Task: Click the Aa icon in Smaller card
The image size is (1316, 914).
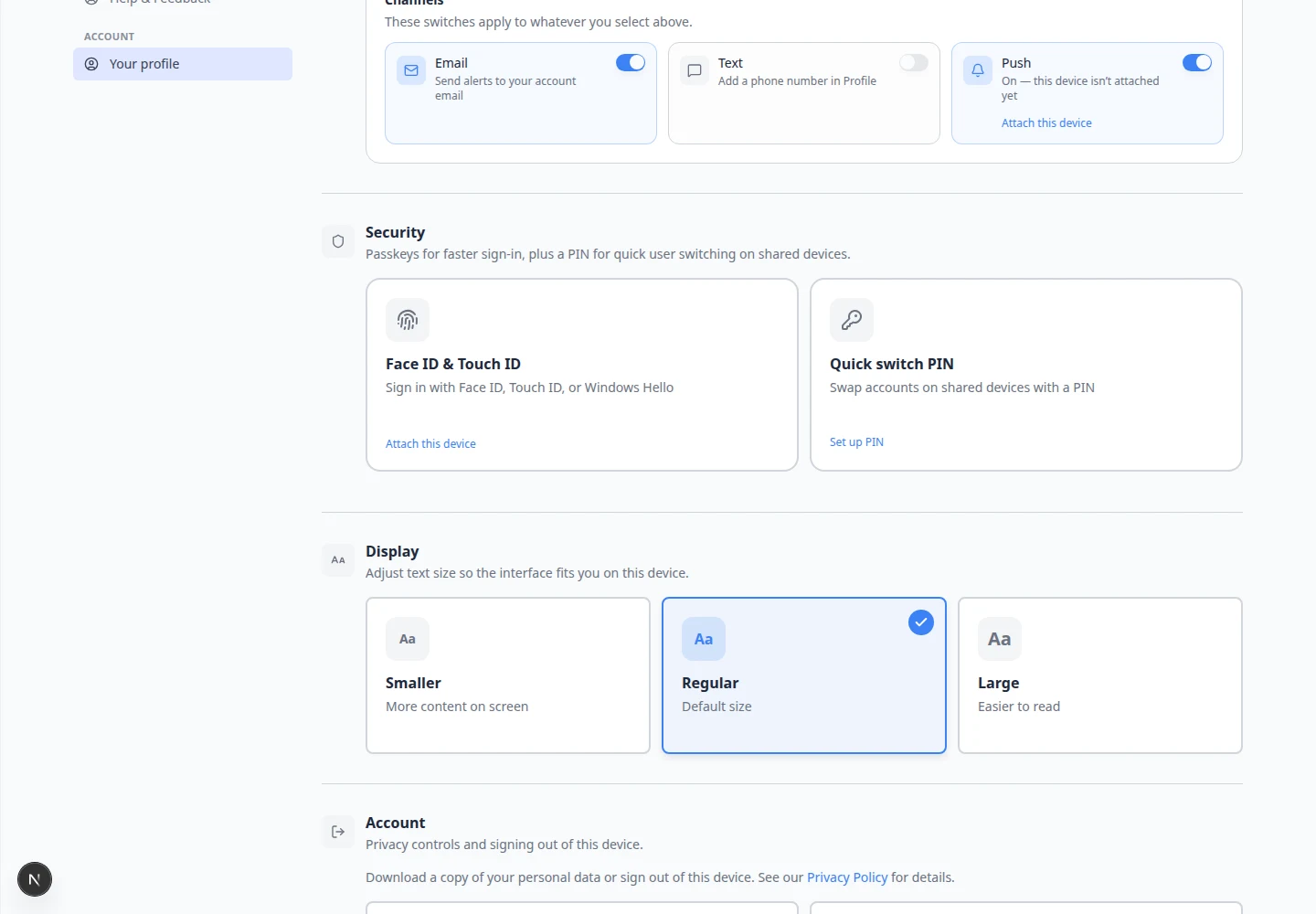Action: point(408,639)
